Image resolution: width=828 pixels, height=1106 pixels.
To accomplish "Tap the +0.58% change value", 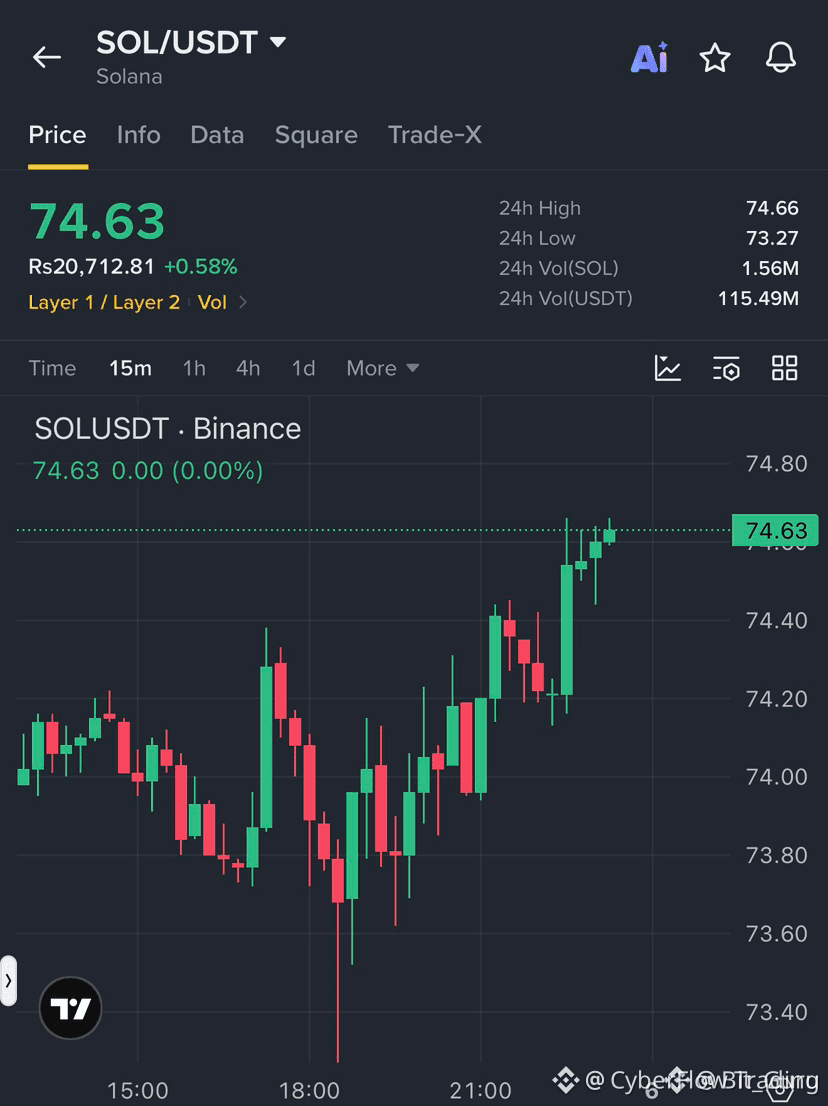I will tap(200, 267).
